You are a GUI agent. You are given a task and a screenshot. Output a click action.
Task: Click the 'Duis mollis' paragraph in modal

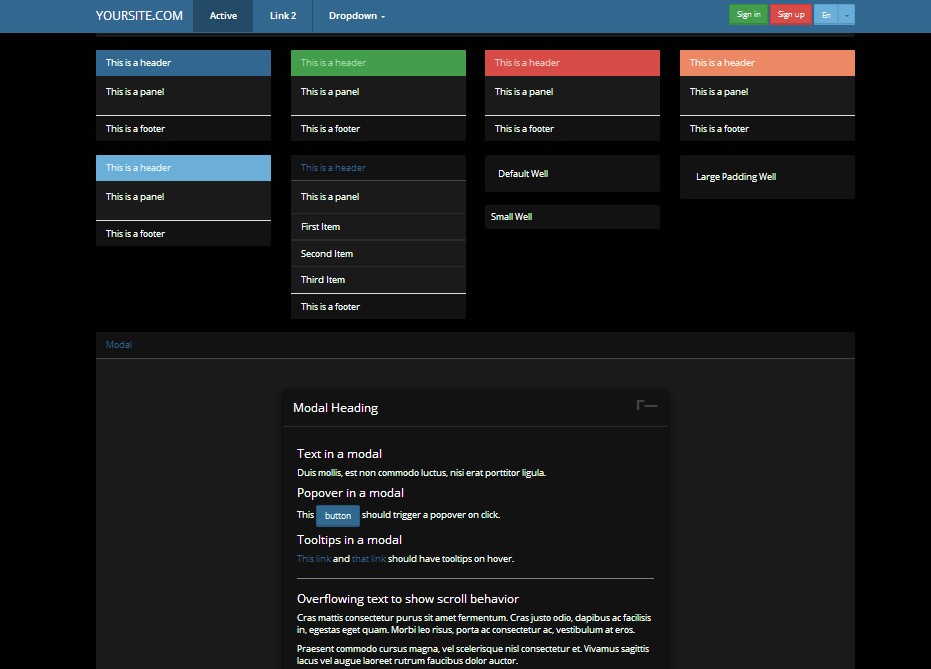[422, 473]
